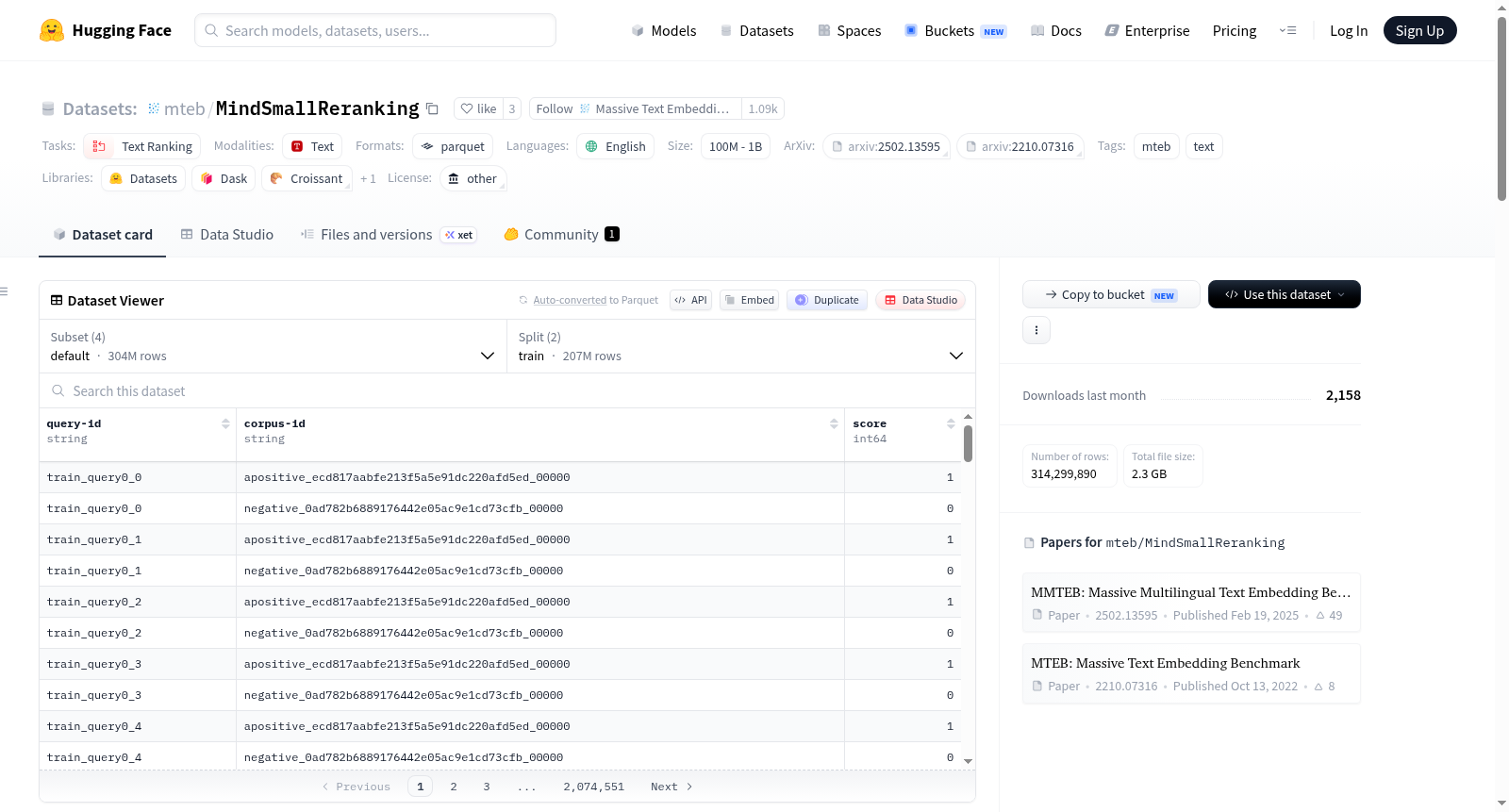Open the Pricing page
This screenshot has width=1509, height=812.
(x=1235, y=30)
